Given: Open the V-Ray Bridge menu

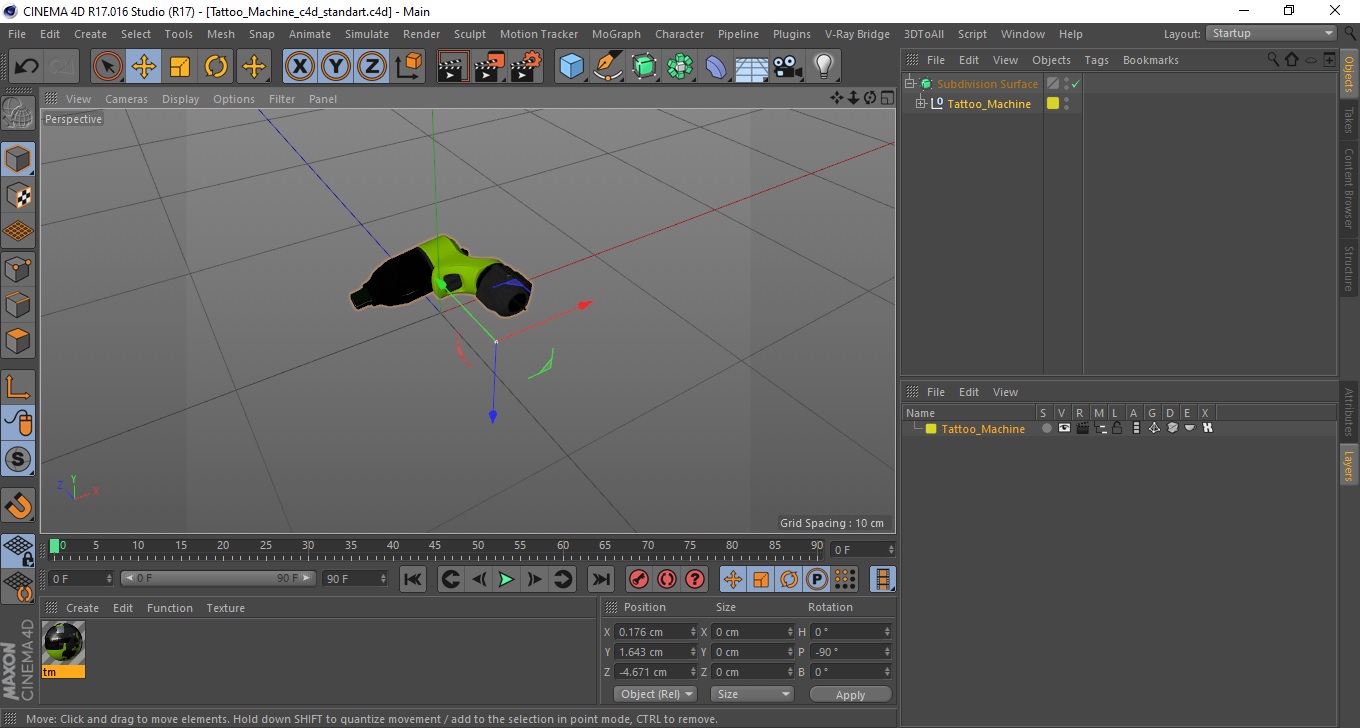Looking at the screenshot, I should (x=857, y=34).
